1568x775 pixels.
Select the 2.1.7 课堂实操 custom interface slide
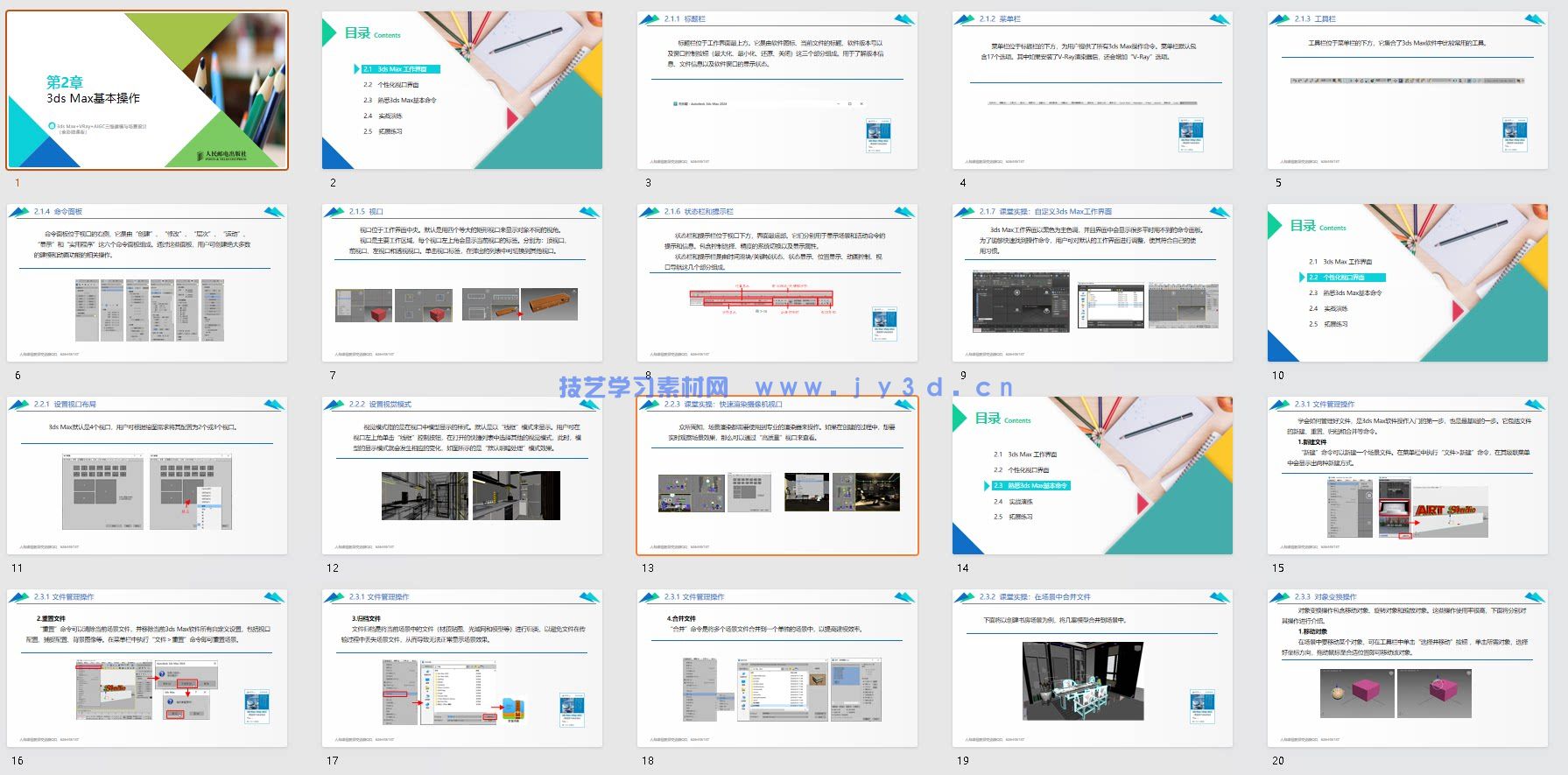coord(1093,283)
